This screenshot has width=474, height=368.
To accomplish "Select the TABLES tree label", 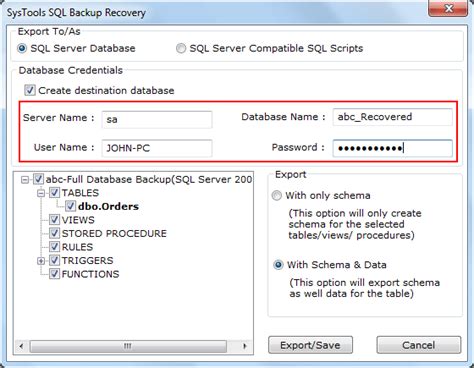I will click(x=80, y=193).
